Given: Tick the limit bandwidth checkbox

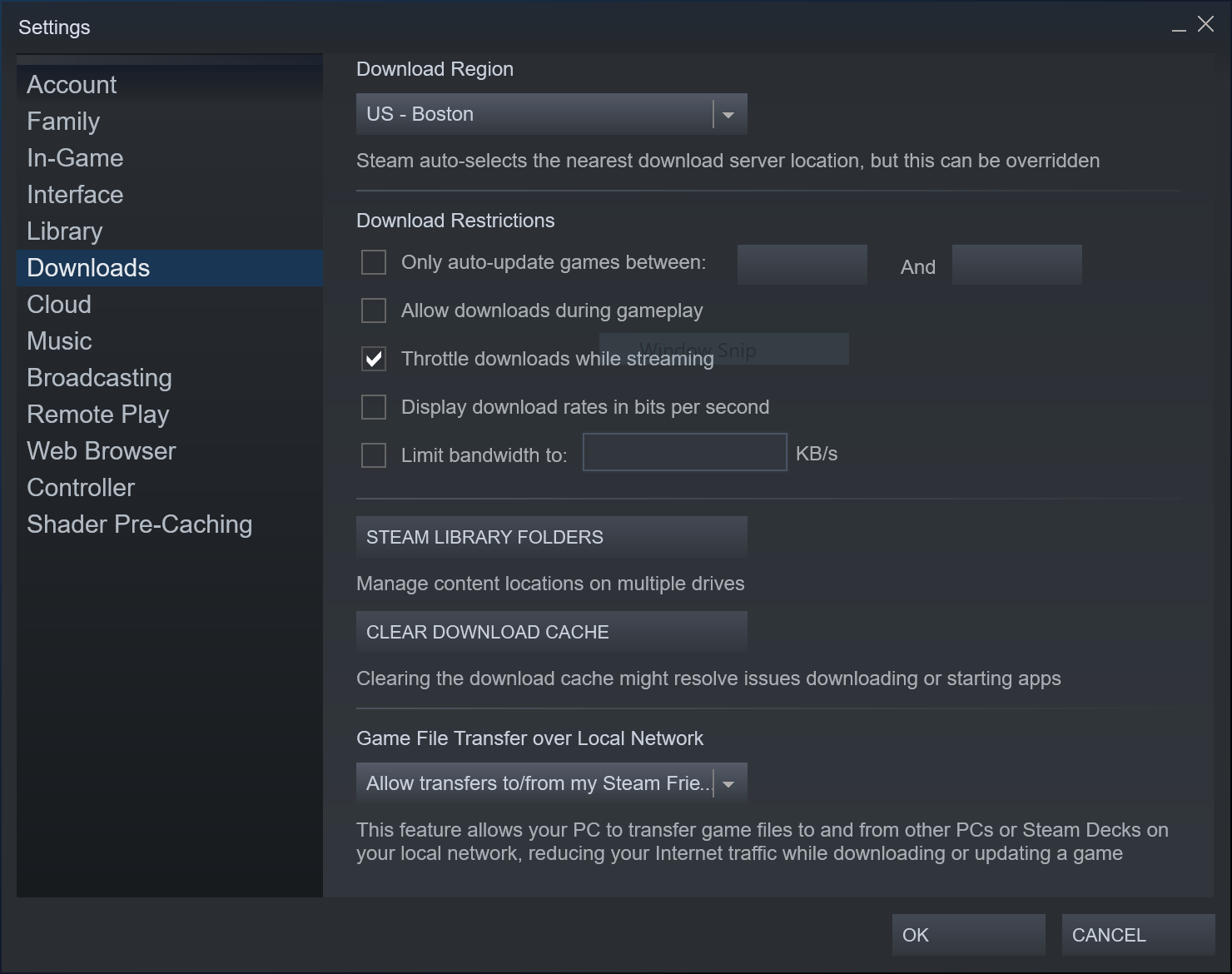Looking at the screenshot, I should [x=374, y=455].
